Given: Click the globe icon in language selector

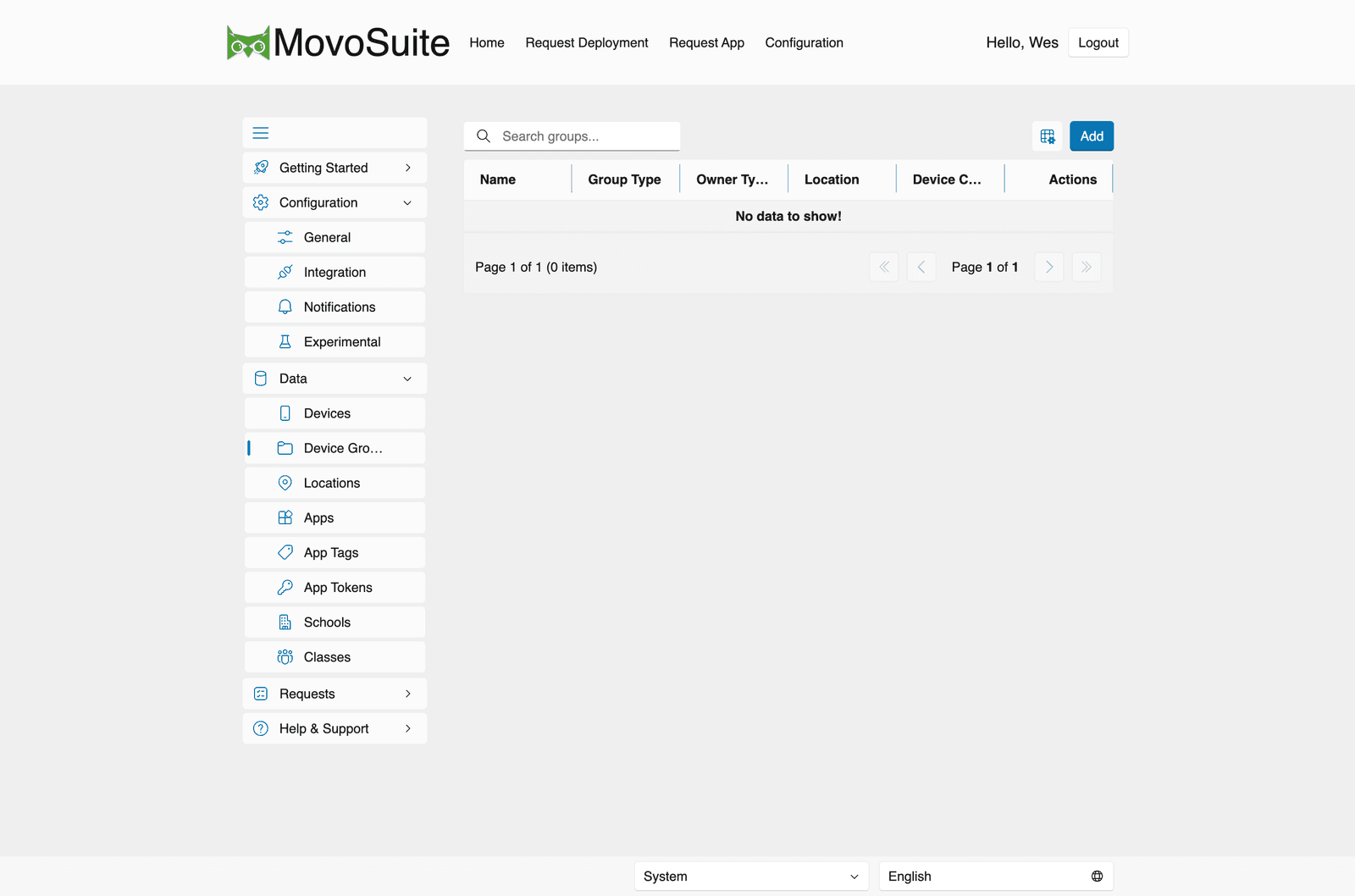Looking at the screenshot, I should (x=1097, y=877).
